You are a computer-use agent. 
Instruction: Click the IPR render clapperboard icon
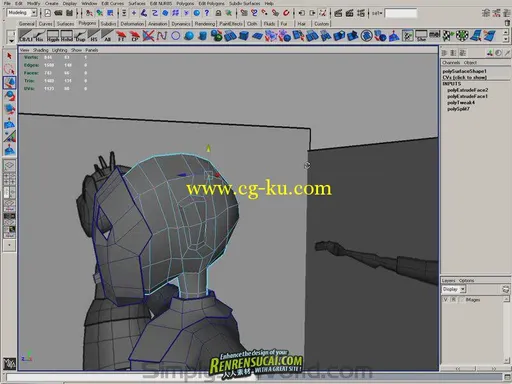(x=350, y=13)
